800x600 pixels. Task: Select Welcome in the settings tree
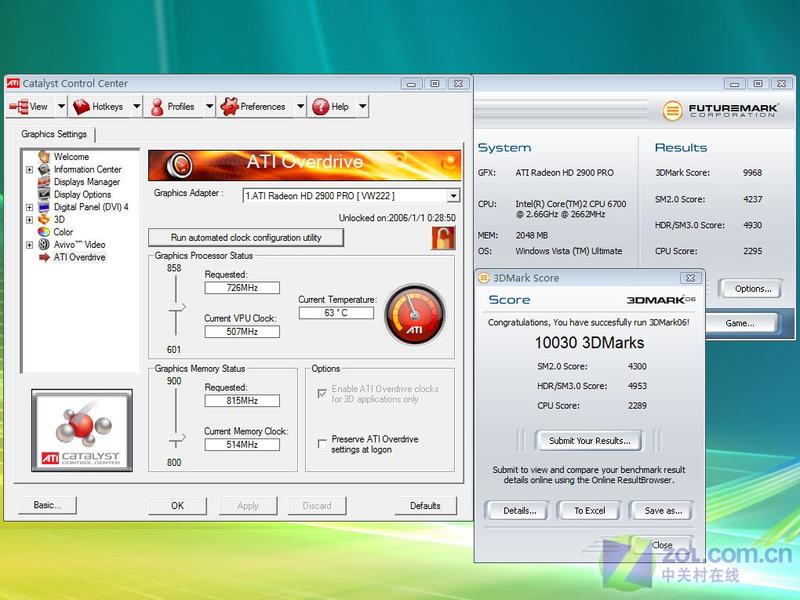point(71,157)
